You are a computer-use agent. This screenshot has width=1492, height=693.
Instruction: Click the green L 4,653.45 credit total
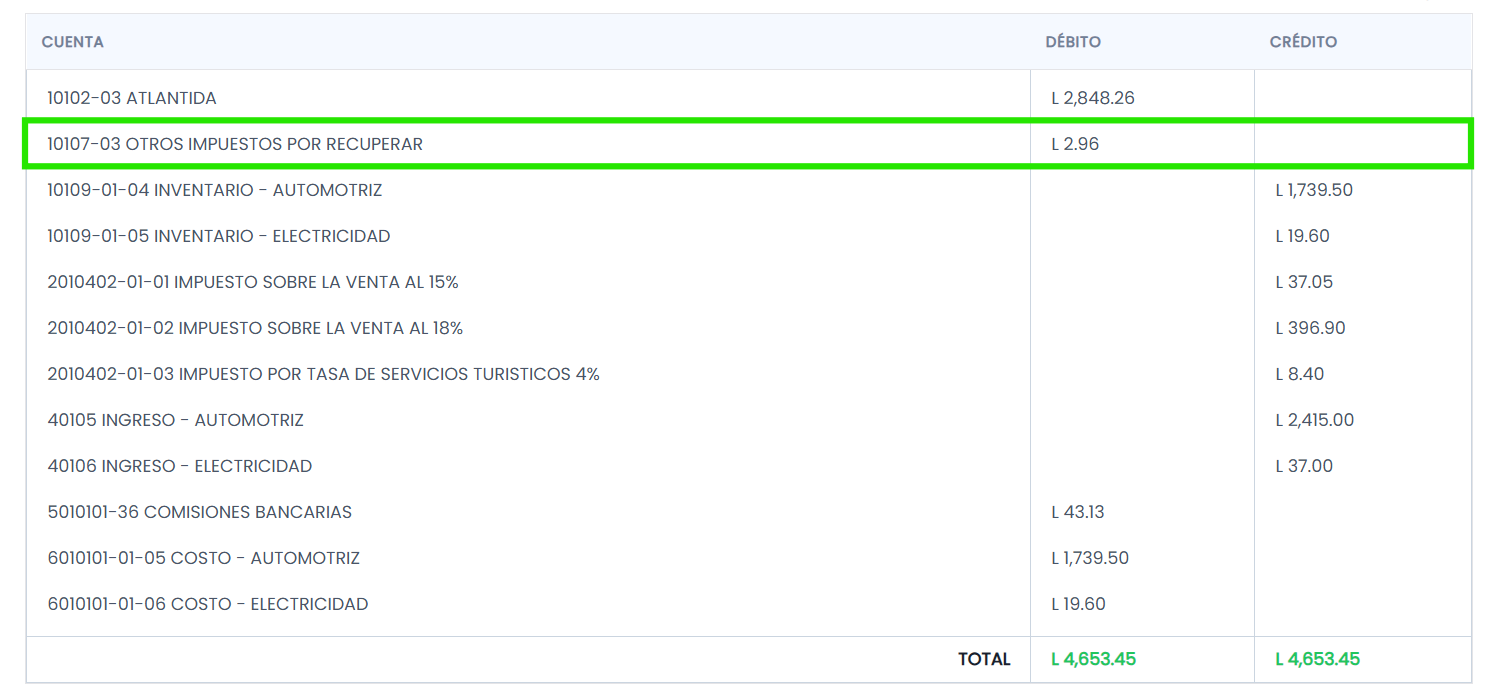tap(1318, 659)
